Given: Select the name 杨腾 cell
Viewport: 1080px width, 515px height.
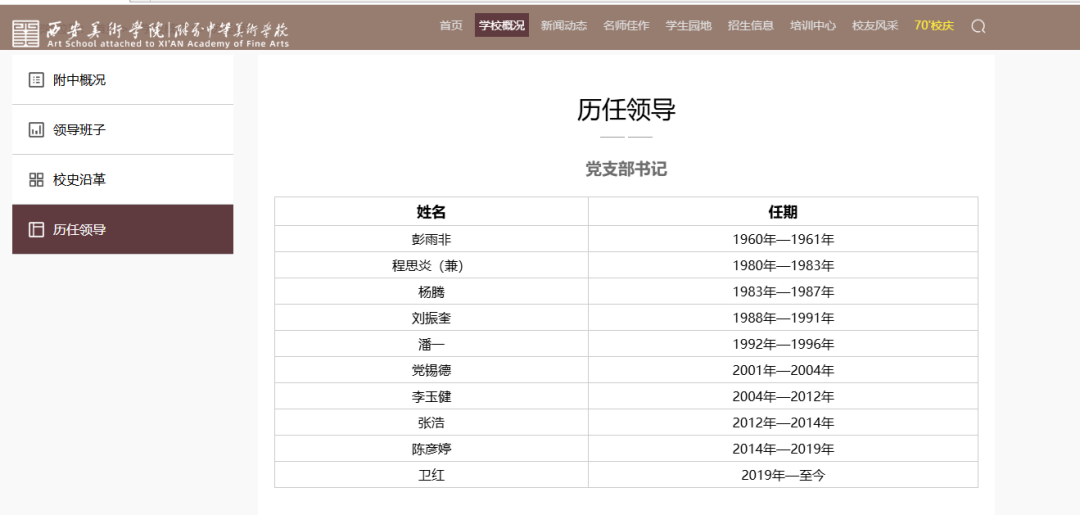Looking at the screenshot, I should click(x=431, y=291).
